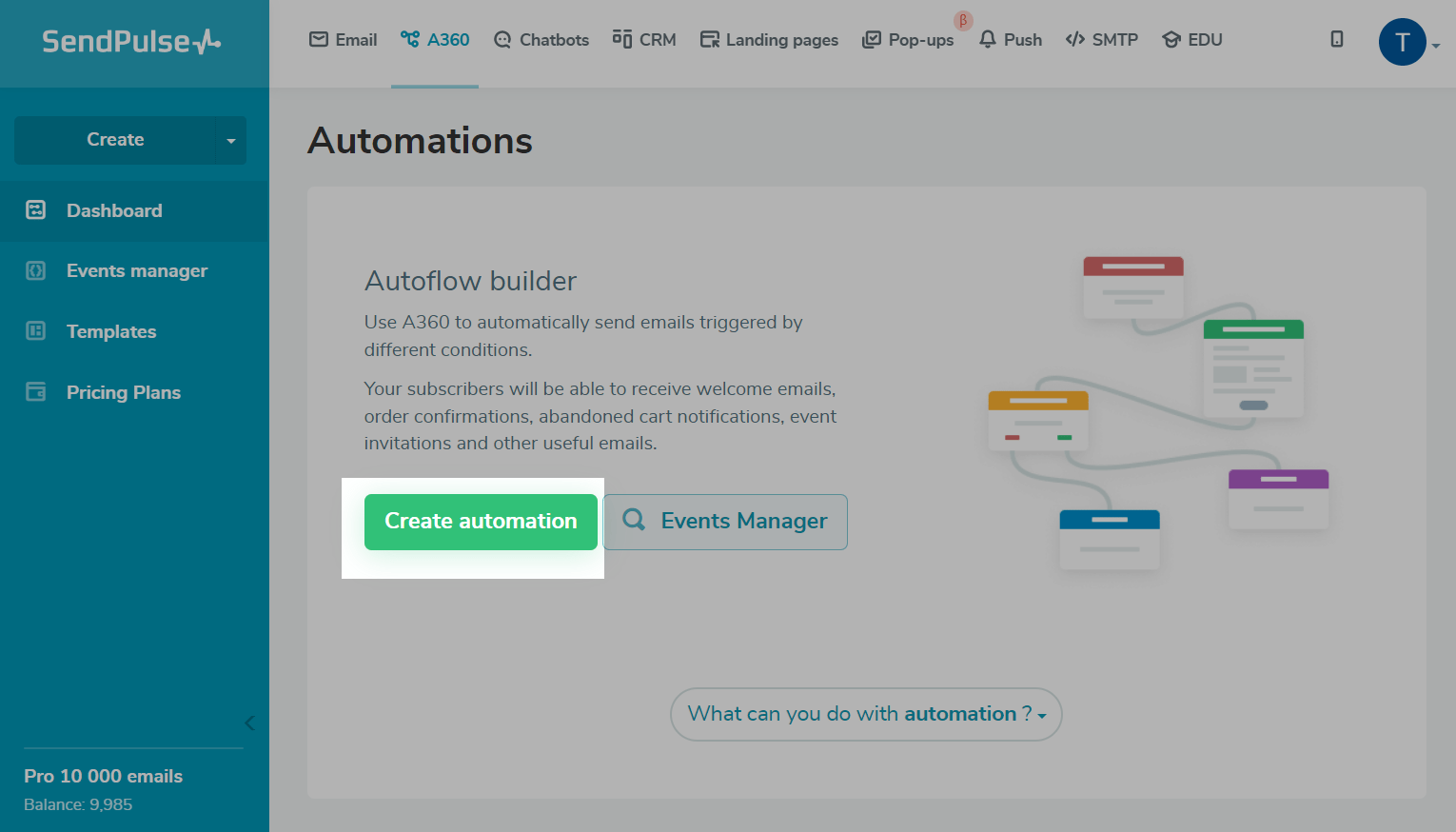Viewport: 1456px width, 832px height.
Task: Click the SendPulse logo
Action: click(131, 42)
